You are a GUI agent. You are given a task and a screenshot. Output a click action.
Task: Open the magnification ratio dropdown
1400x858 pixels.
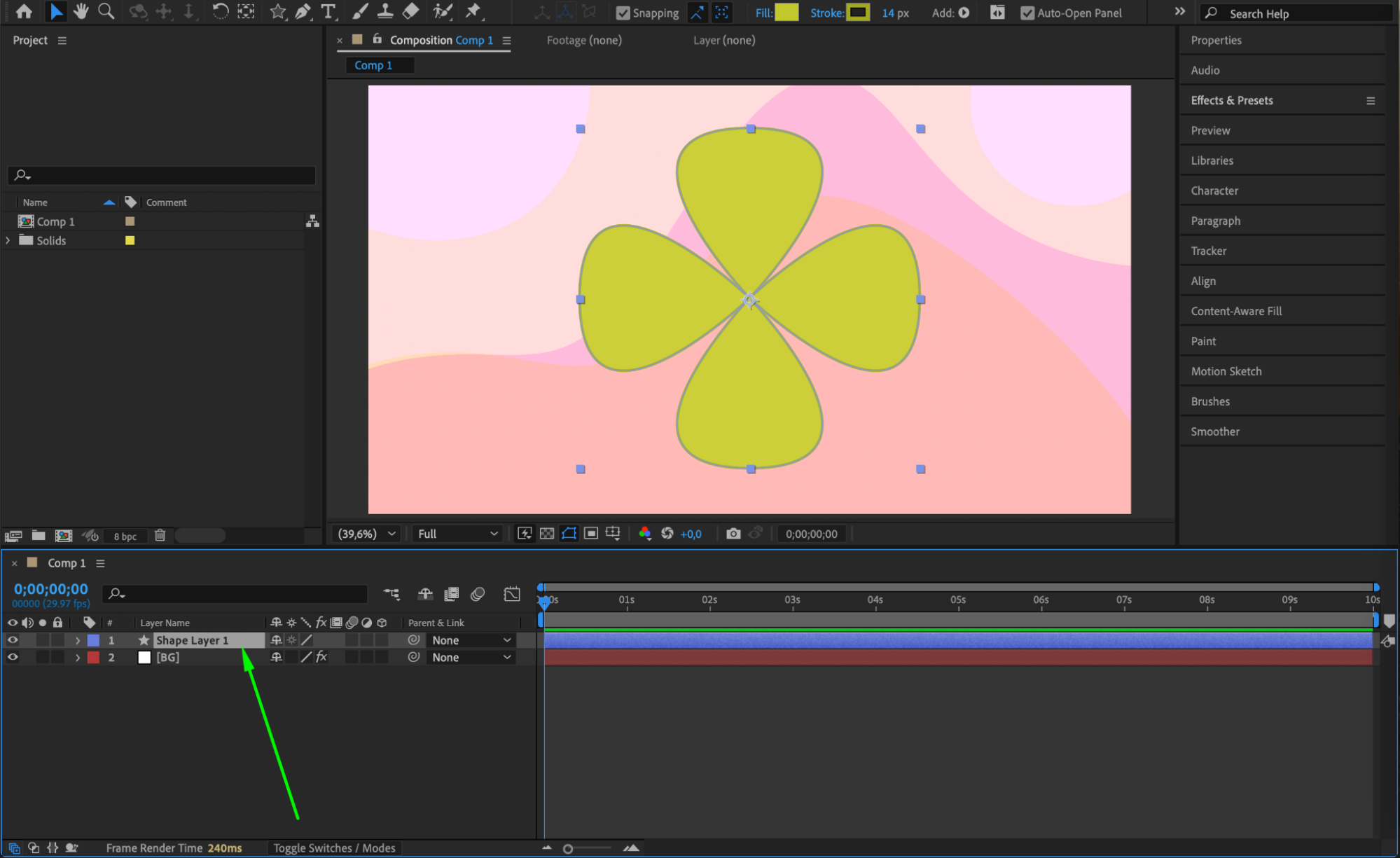point(367,534)
